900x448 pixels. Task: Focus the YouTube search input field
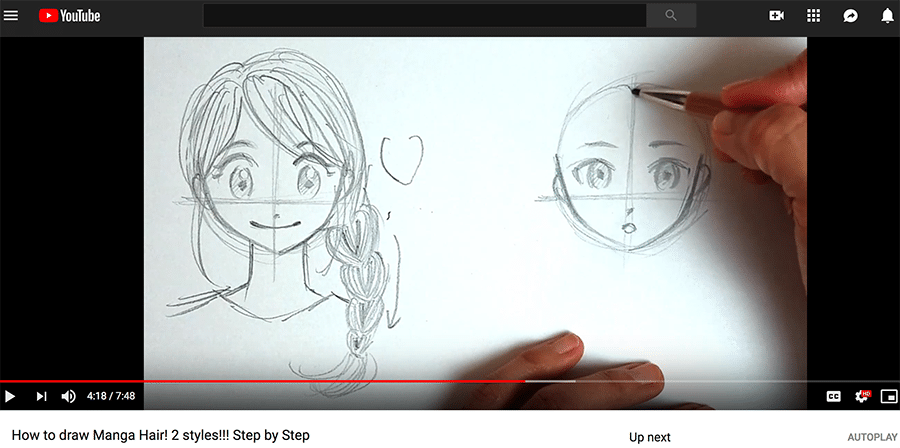click(425, 15)
